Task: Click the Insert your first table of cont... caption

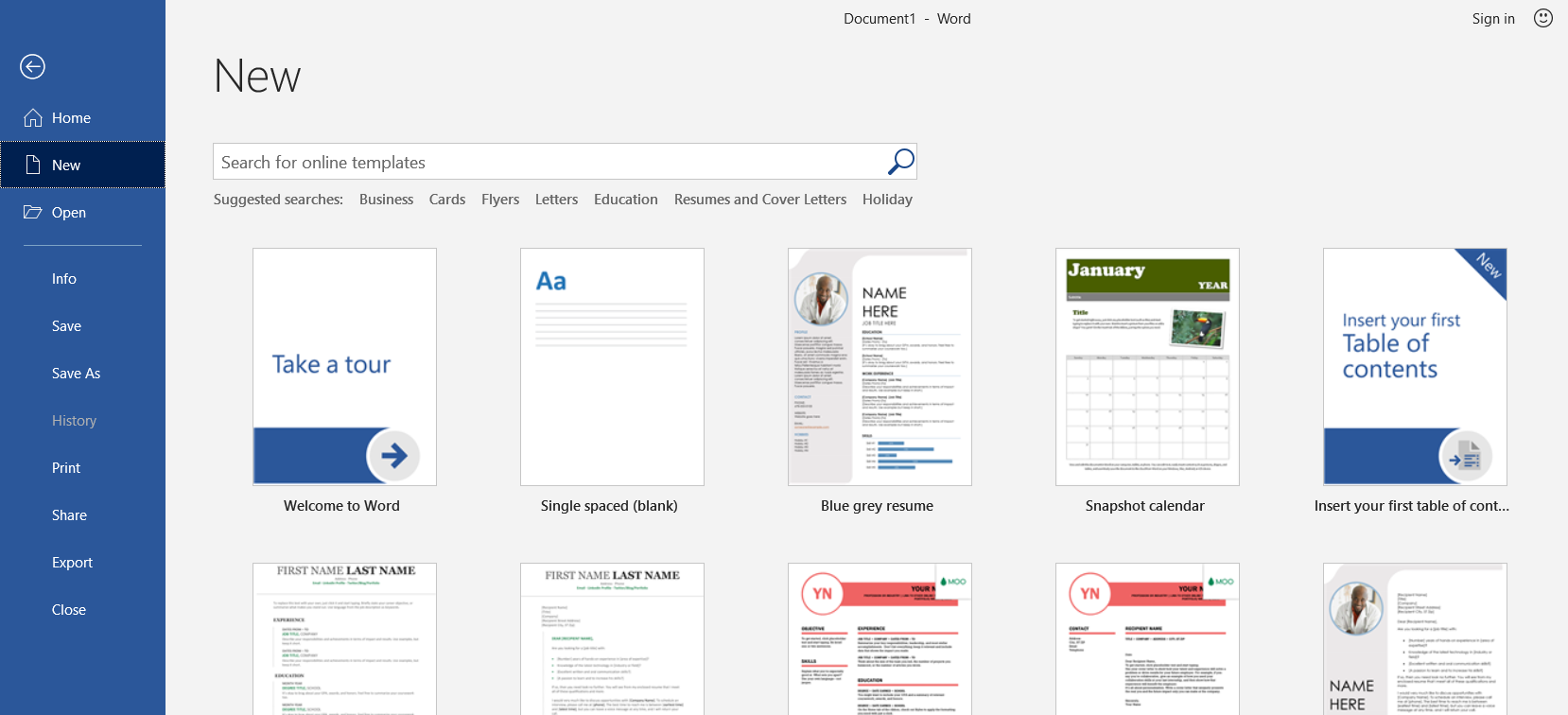Action: click(1411, 505)
